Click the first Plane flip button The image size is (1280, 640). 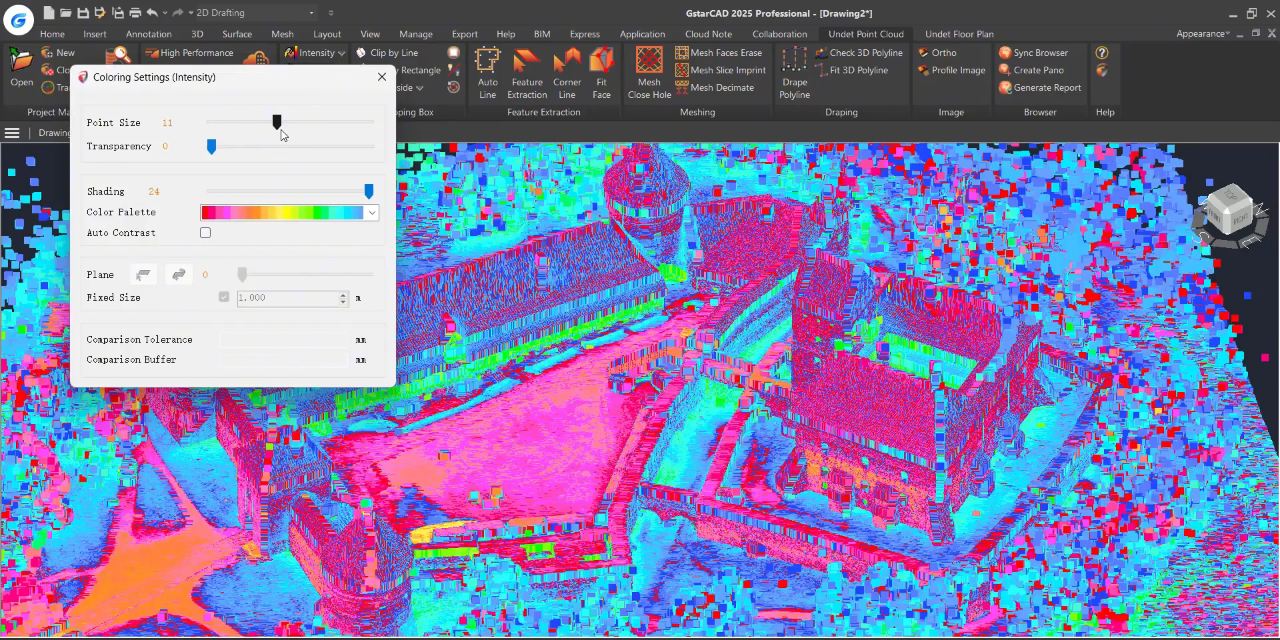pyautogui.click(x=144, y=274)
